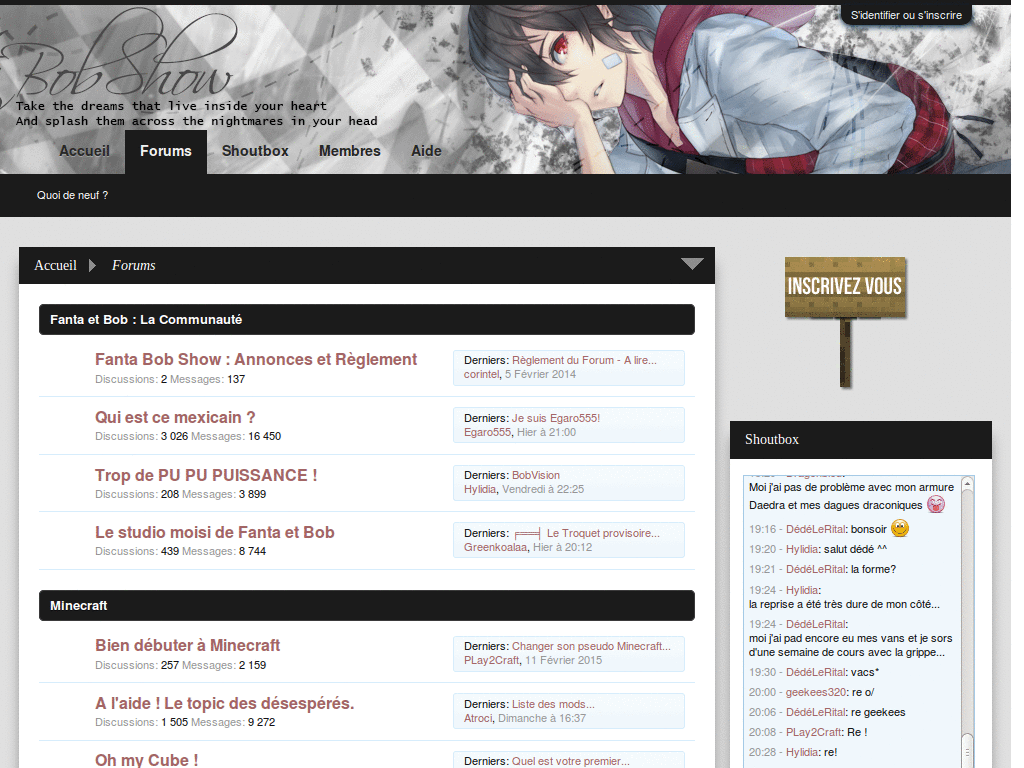Expand the breadcrumb dropdown triangle
This screenshot has width=1024, height=768.
point(692,264)
